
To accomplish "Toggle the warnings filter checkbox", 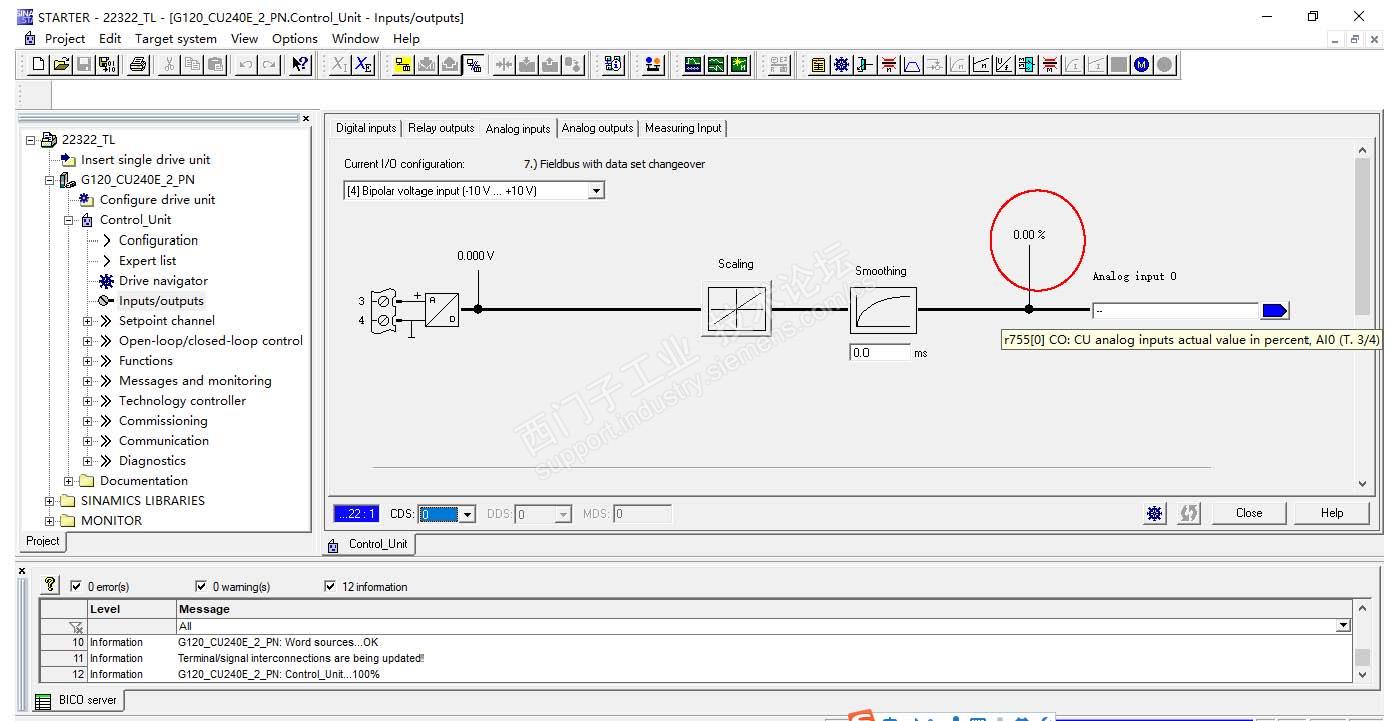I will pyautogui.click(x=201, y=587).
